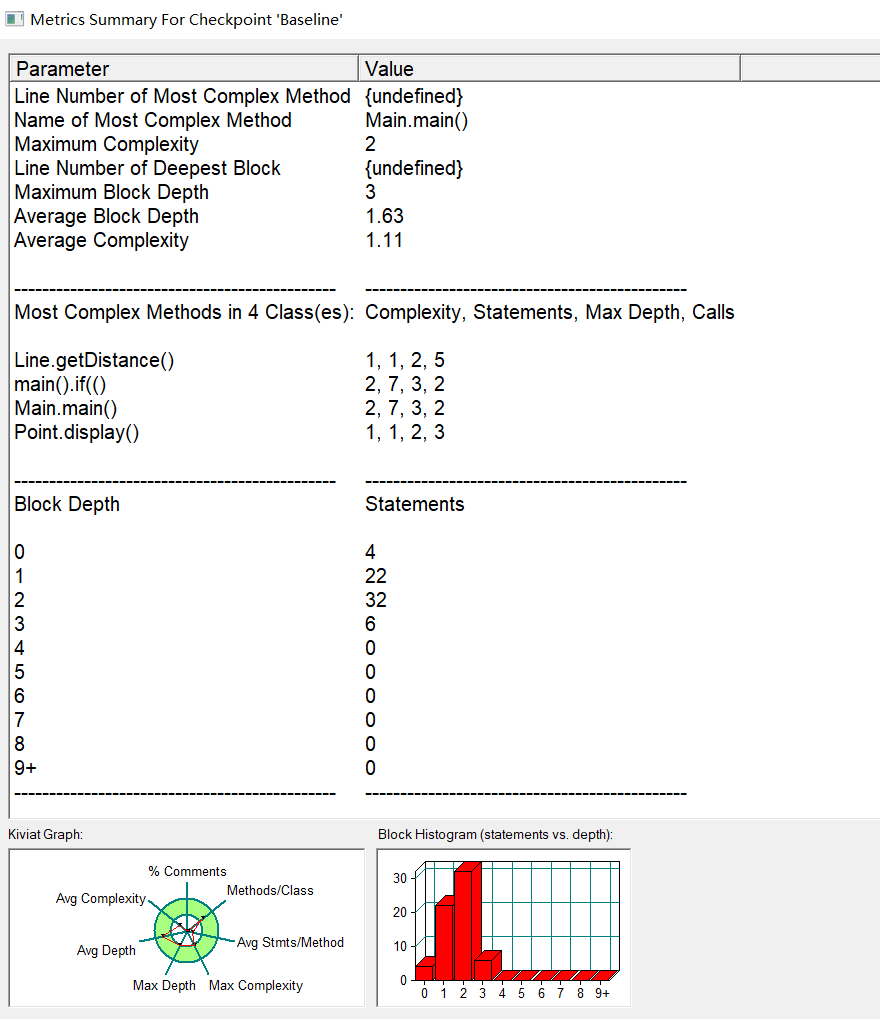Click the Metrics Summary window icon
Image resolution: width=880 pixels, height=1019 pixels.
[x=14, y=19]
